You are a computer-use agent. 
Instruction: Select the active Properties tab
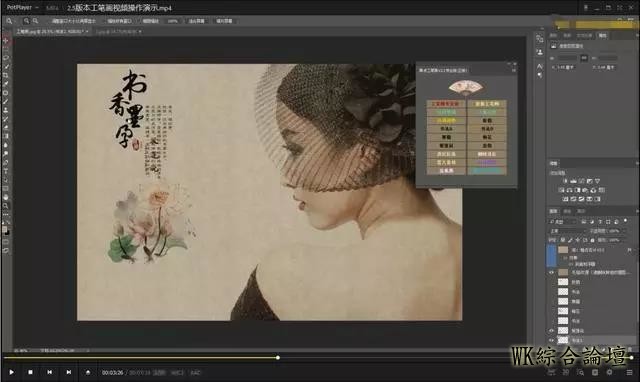tap(602, 36)
